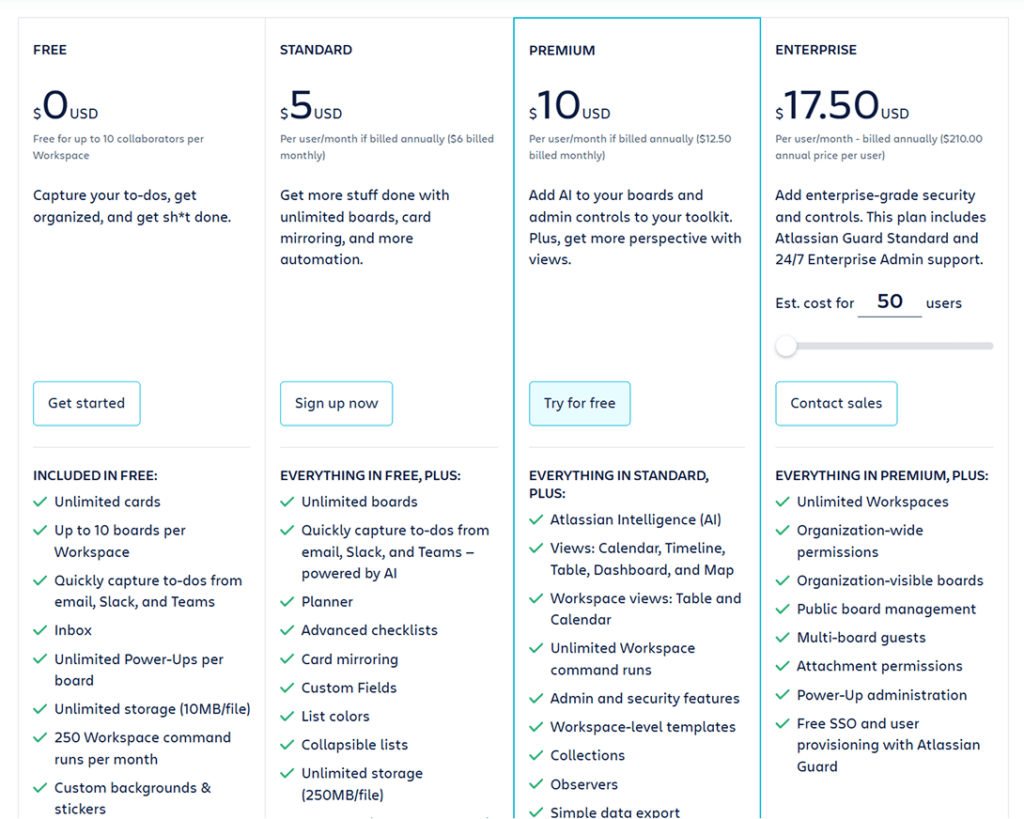Click the checkmark icon beside Unlimited cards
Screen dimensions: 1024x819
(x=40, y=502)
